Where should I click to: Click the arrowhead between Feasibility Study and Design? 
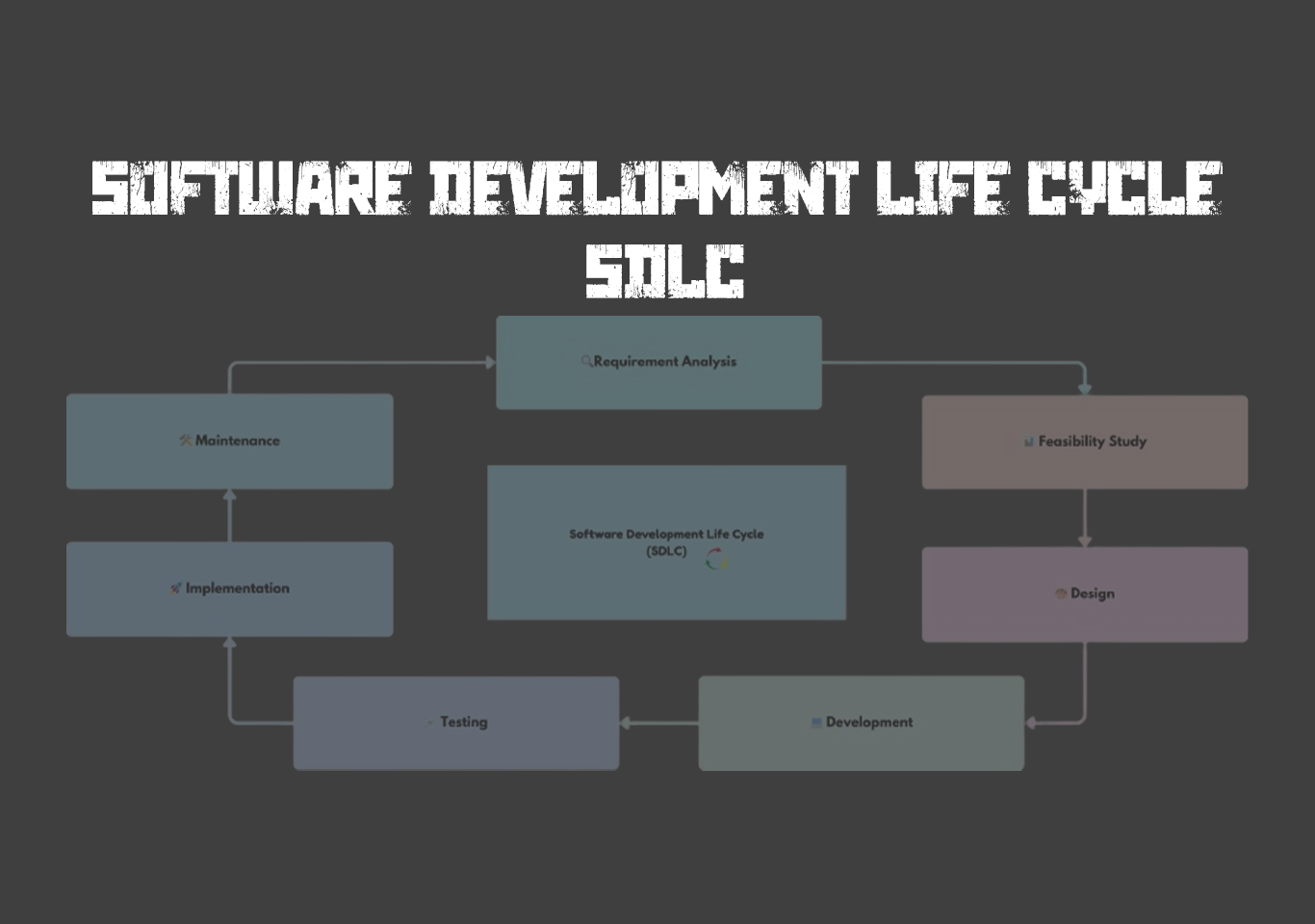pos(1084,542)
